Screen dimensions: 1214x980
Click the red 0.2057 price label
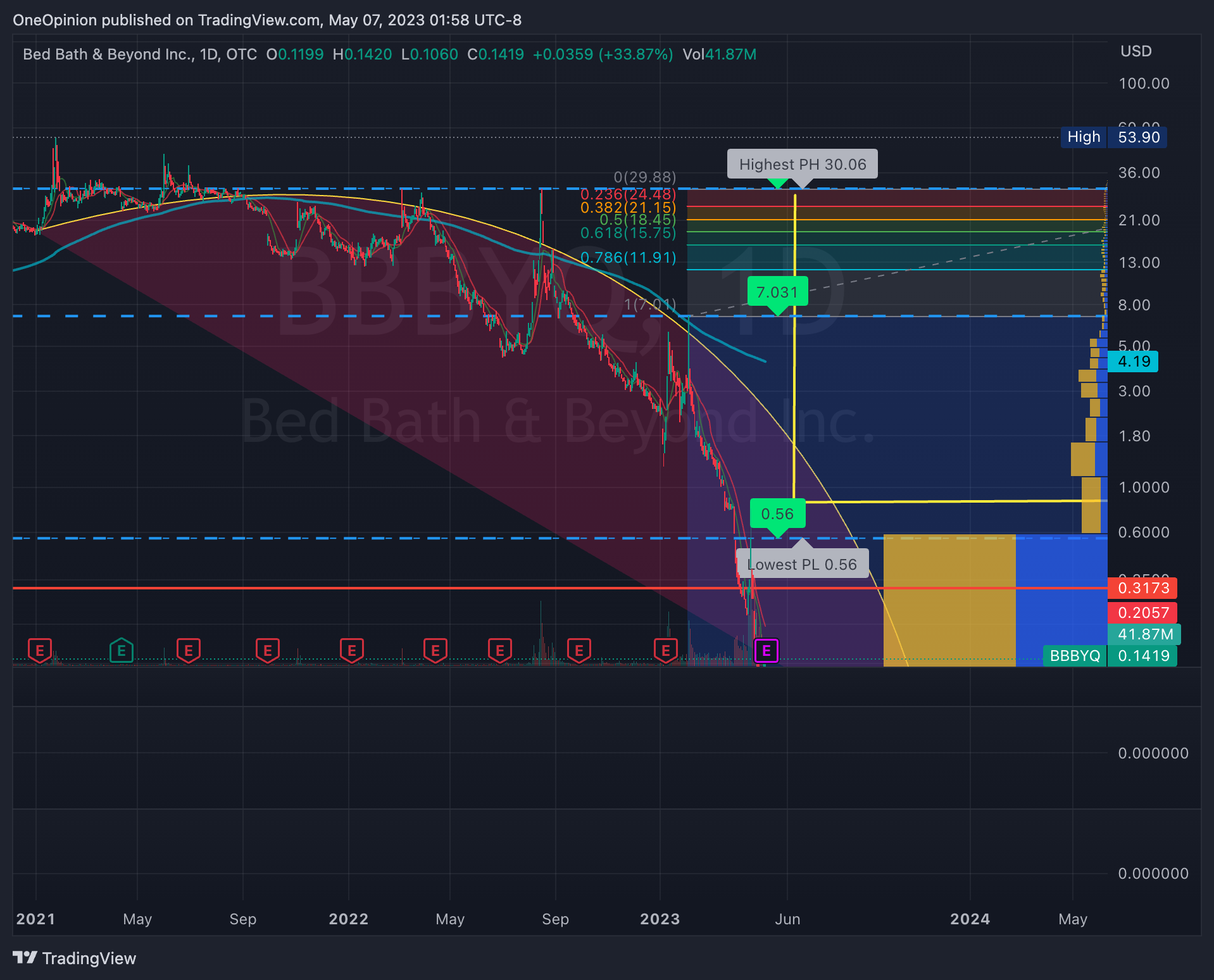pyautogui.click(x=1142, y=613)
